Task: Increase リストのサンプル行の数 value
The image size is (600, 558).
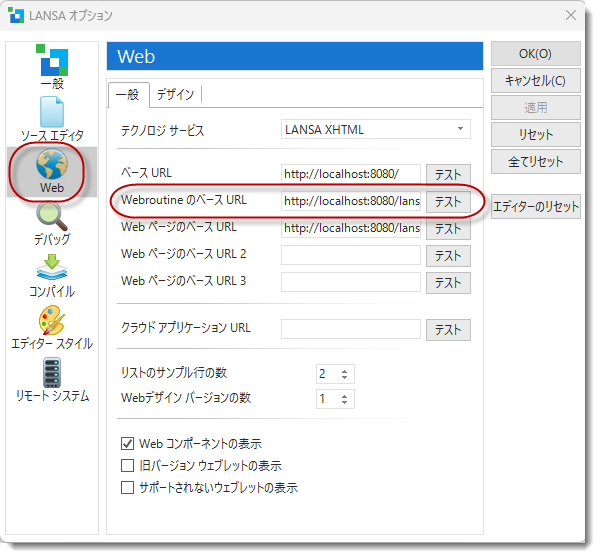Action: tap(344, 370)
